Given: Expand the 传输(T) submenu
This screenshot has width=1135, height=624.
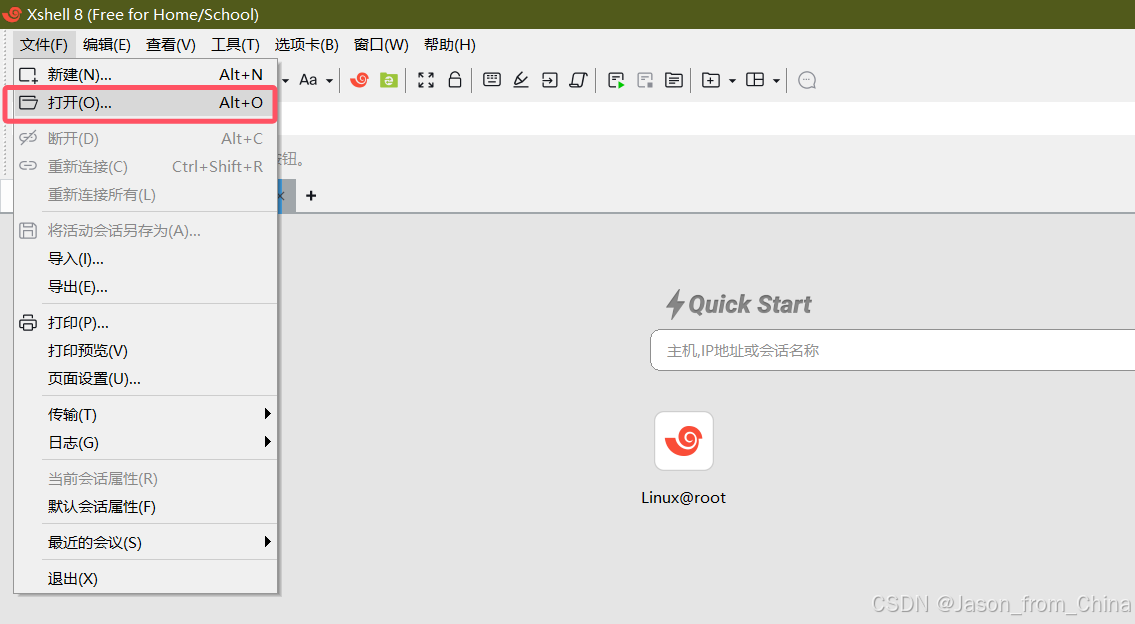Looking at the screenshot, I should point(145,414).
